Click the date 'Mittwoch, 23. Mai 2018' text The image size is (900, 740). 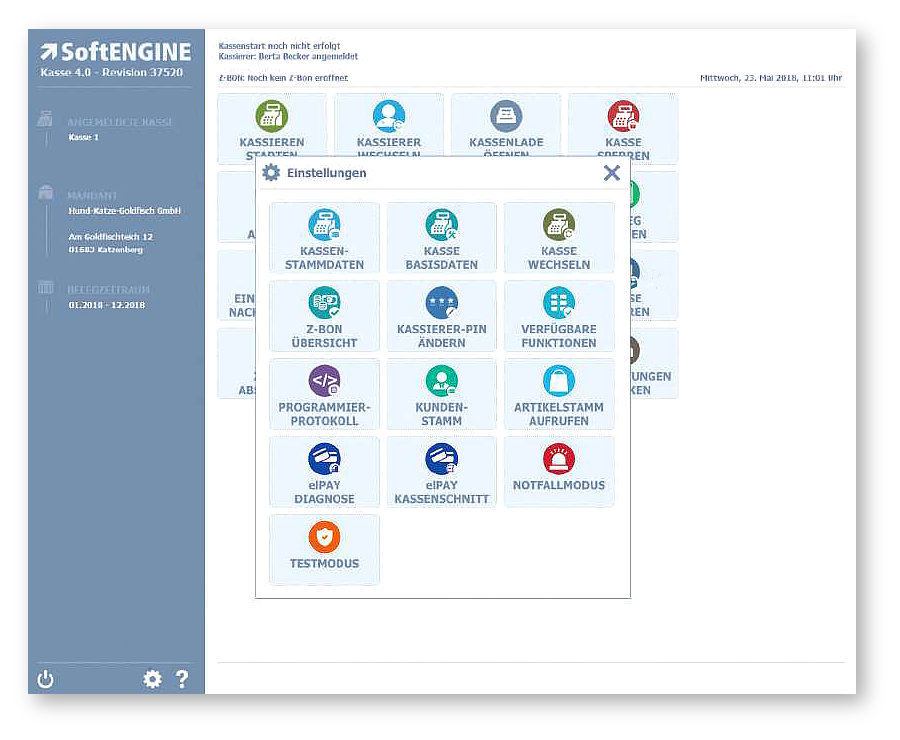[x=748, y=78]
